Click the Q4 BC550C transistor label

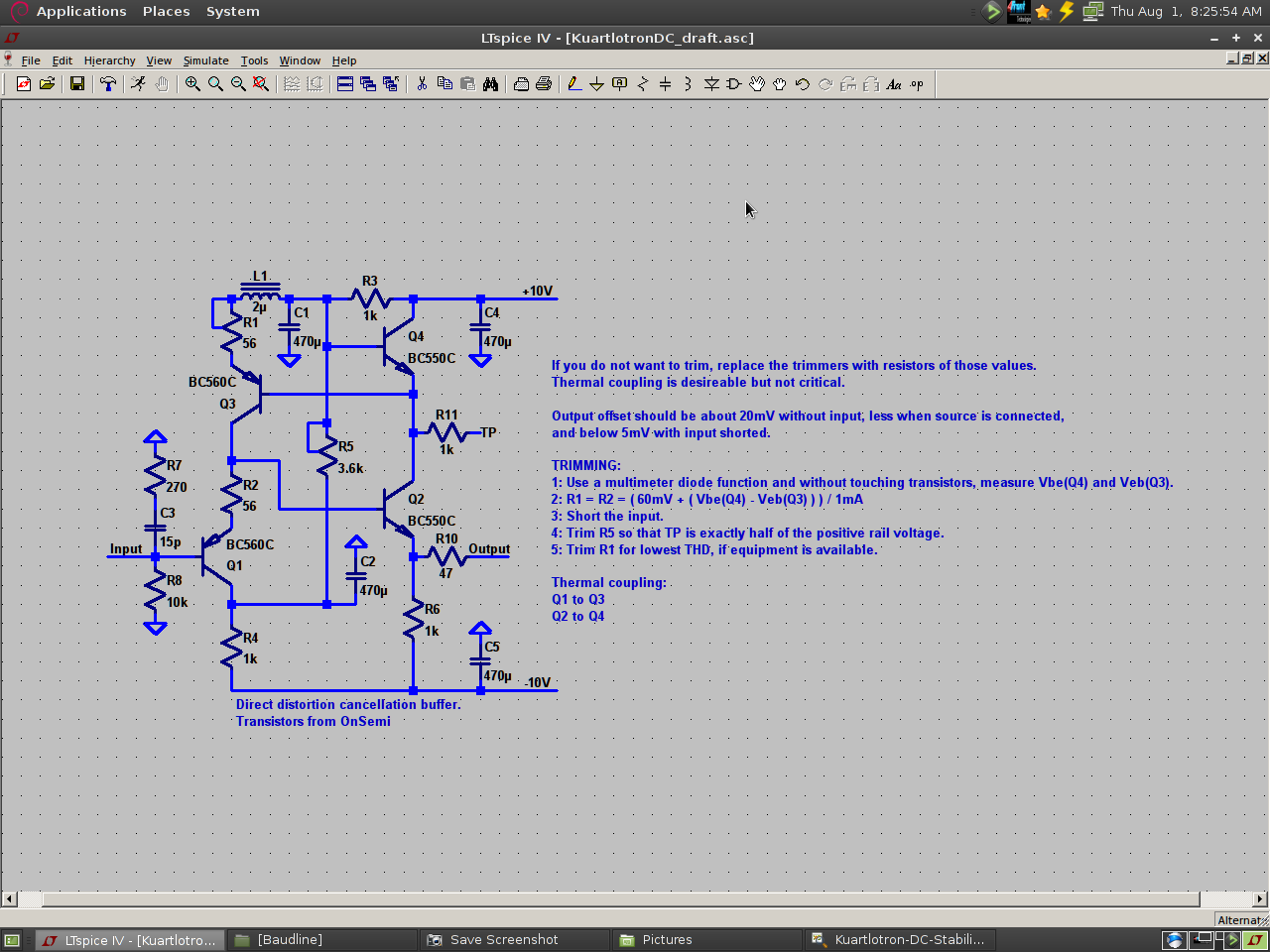pyautogui.click(x=432, y=358)
